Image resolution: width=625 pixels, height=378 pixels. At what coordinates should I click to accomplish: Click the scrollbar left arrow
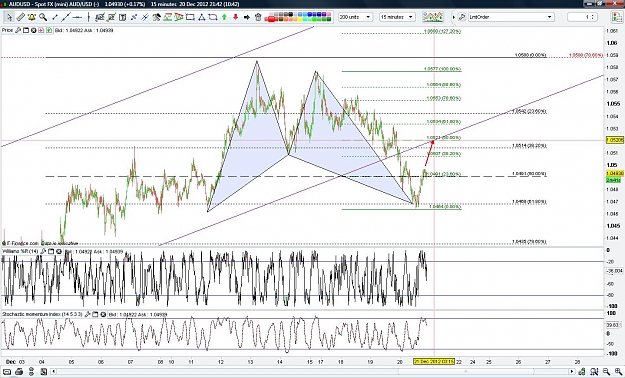[x=53, y=372]
